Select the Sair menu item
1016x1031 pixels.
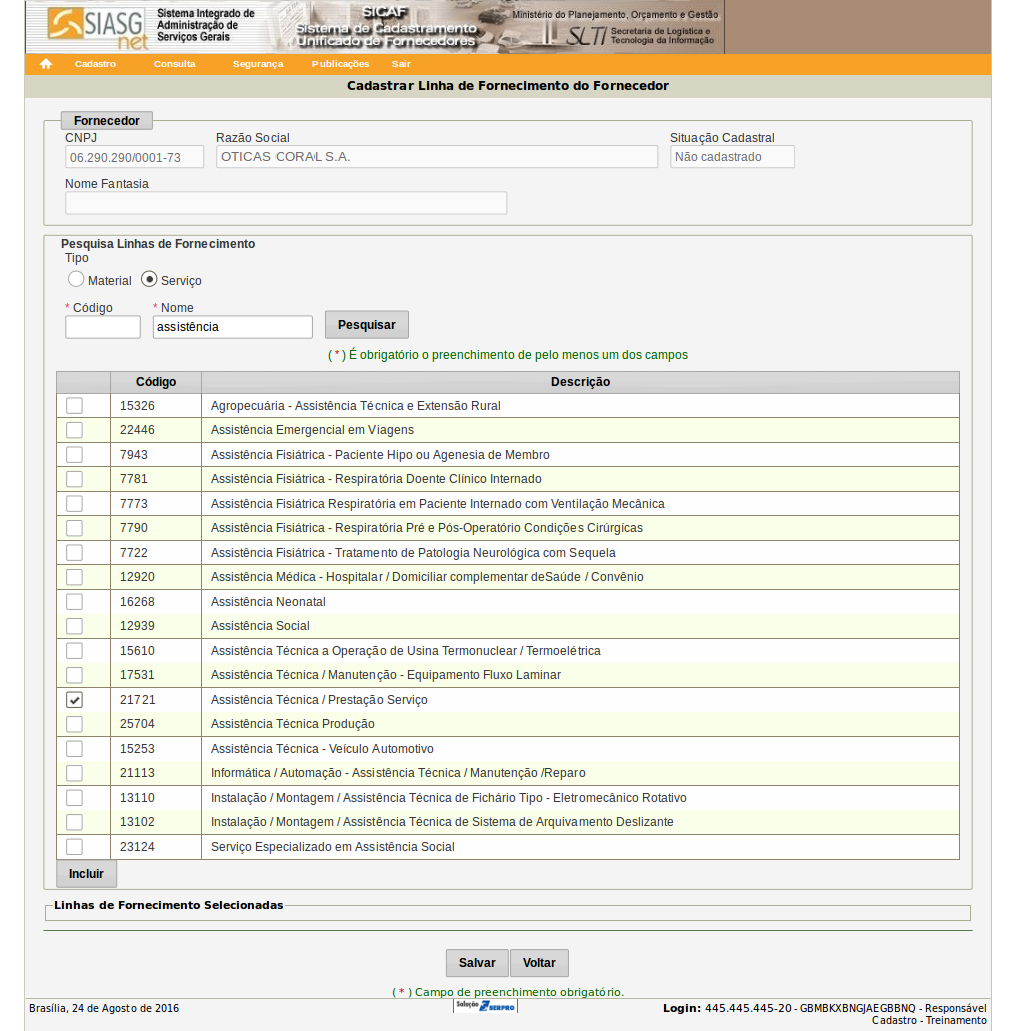[x=401, y=64]
